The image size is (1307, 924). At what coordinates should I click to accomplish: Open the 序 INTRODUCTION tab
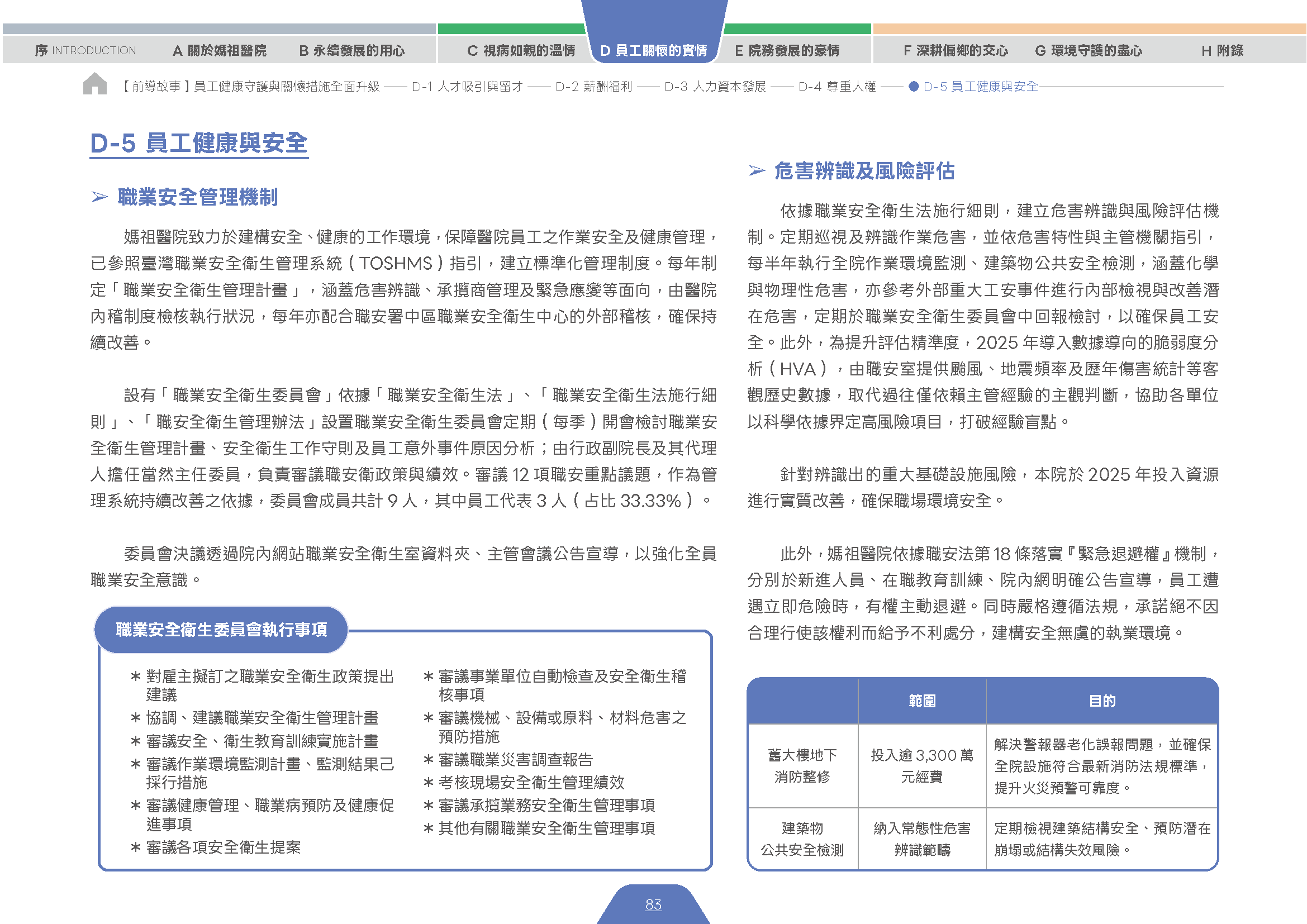tap(85, 51)
